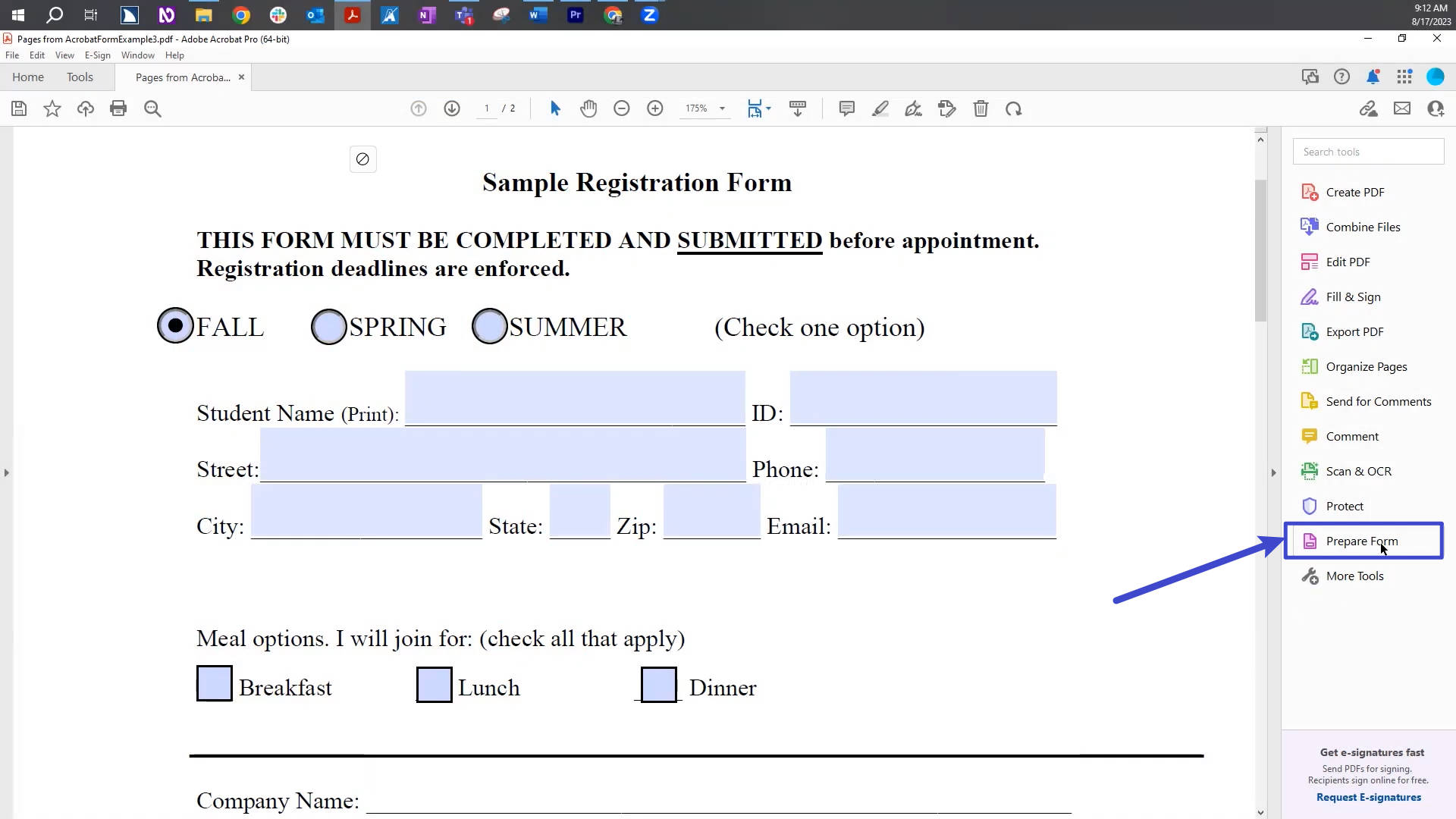Switch to the Home tab
This screenshot has width=1456, height=819.
(x=28, y=77)
